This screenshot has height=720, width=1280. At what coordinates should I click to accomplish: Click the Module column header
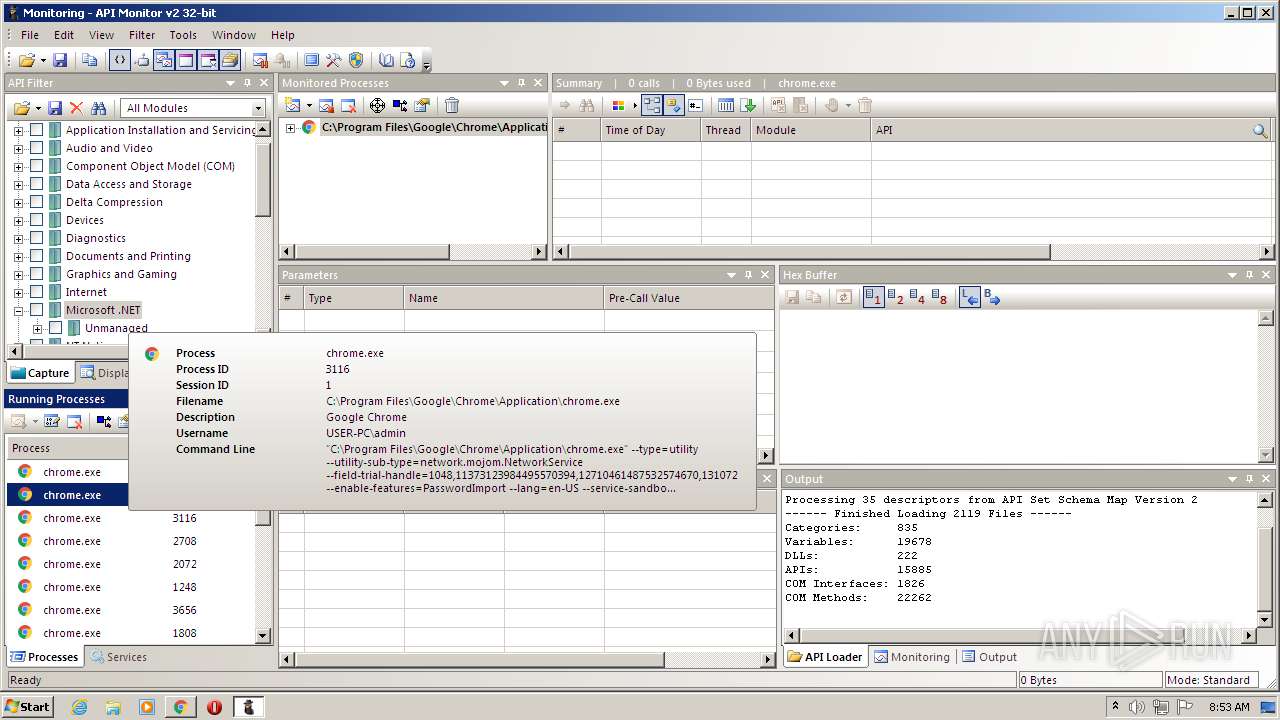coord(810,130)
